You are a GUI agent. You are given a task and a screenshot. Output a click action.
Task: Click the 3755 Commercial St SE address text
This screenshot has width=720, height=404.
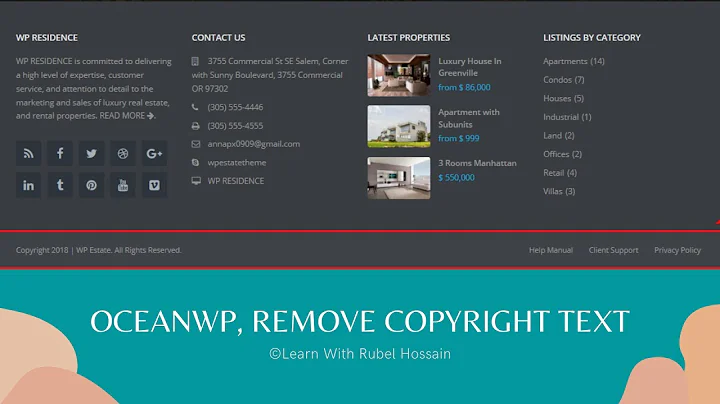[270, 75]
